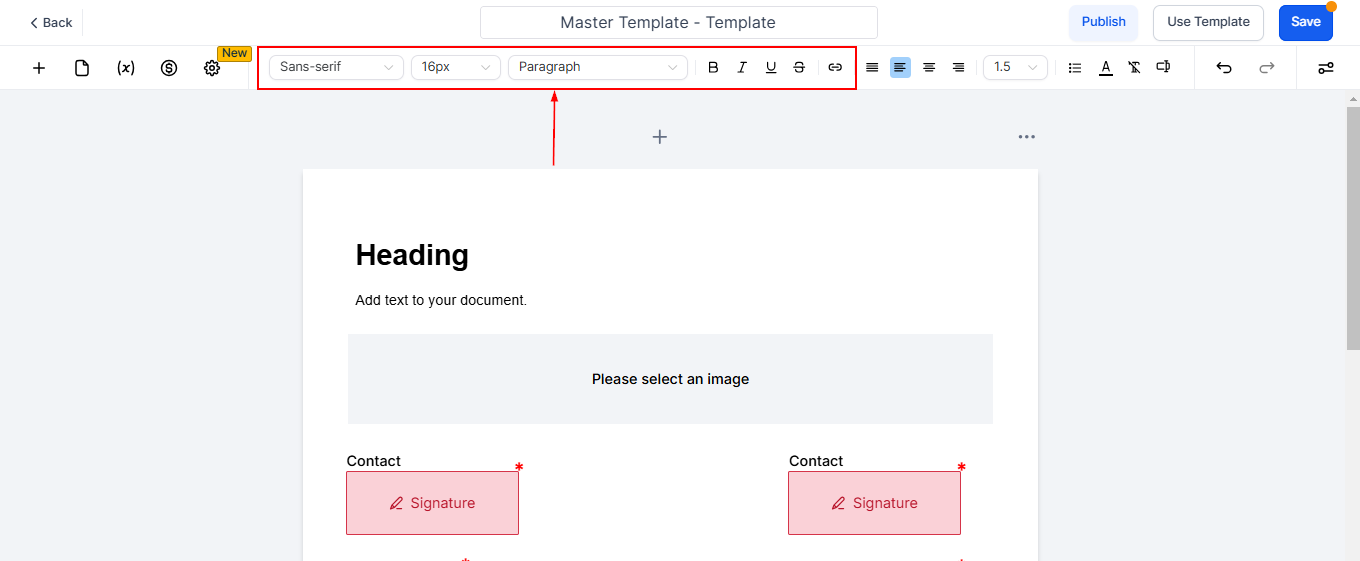Open the Sans-serif font family dropdown
The width and height of the screenshot is (1360, 561).
(x=336, y=67)
